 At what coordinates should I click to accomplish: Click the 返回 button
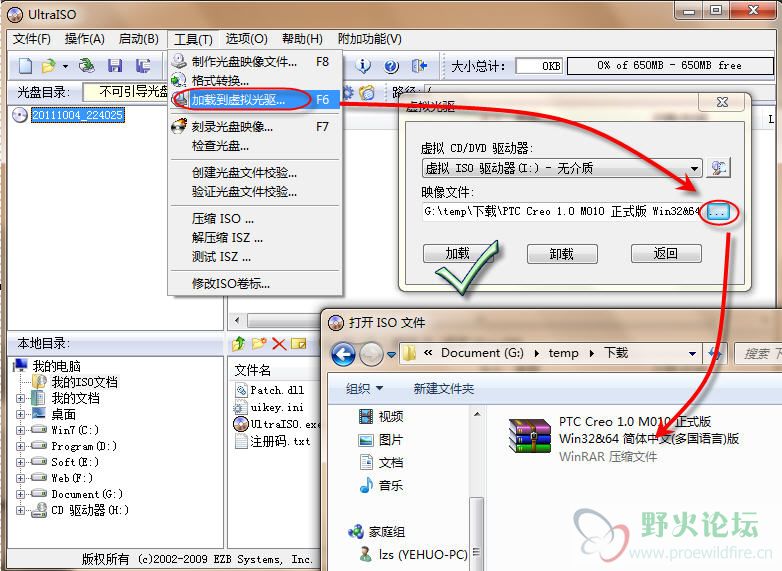coord(666,254)
